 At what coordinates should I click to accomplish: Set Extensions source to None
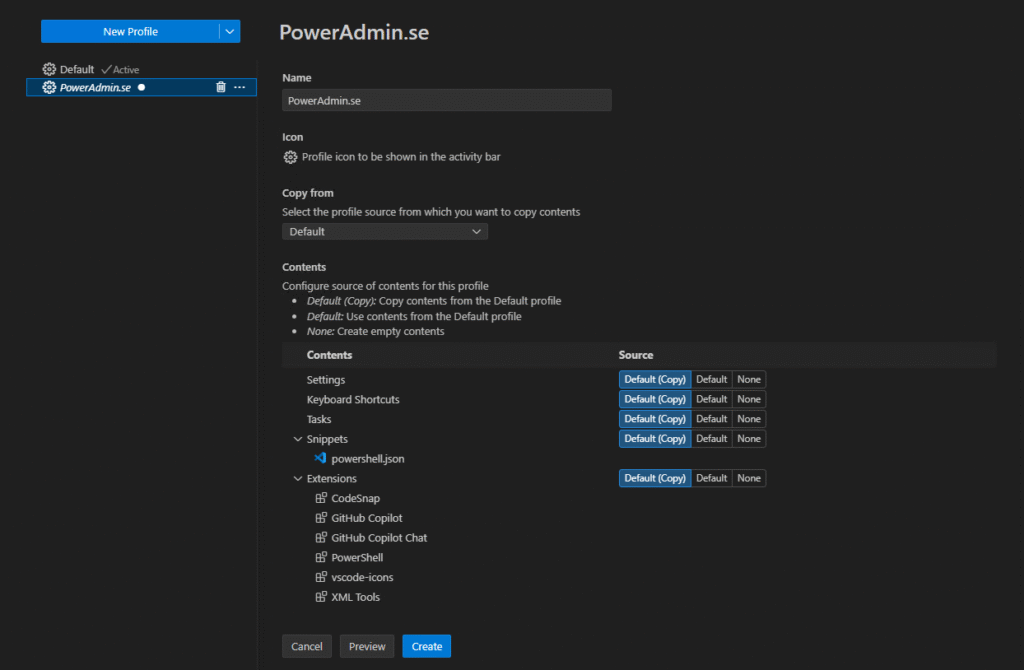[x=748, y=478]
